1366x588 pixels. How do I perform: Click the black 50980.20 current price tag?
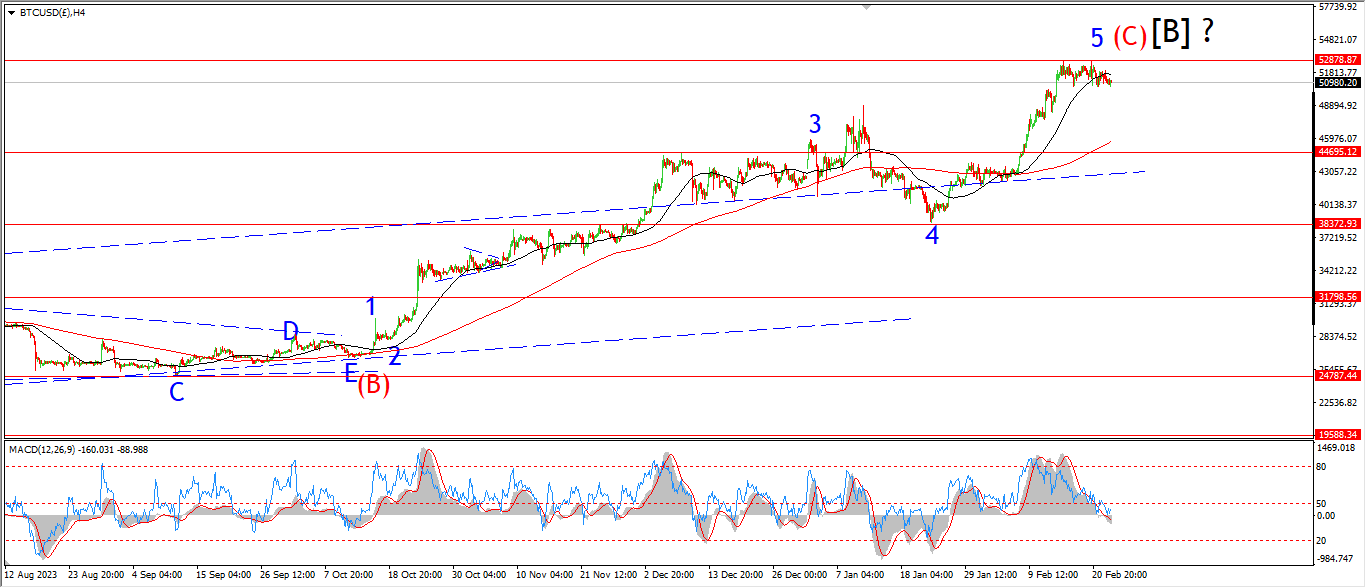click(x=1337, y=83)
